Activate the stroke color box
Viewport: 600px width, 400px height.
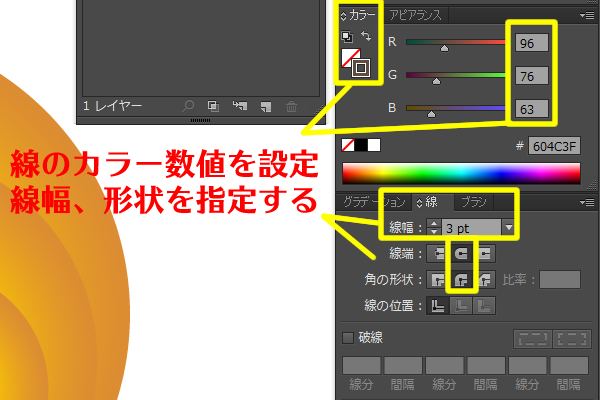click(x=361, y=69)
